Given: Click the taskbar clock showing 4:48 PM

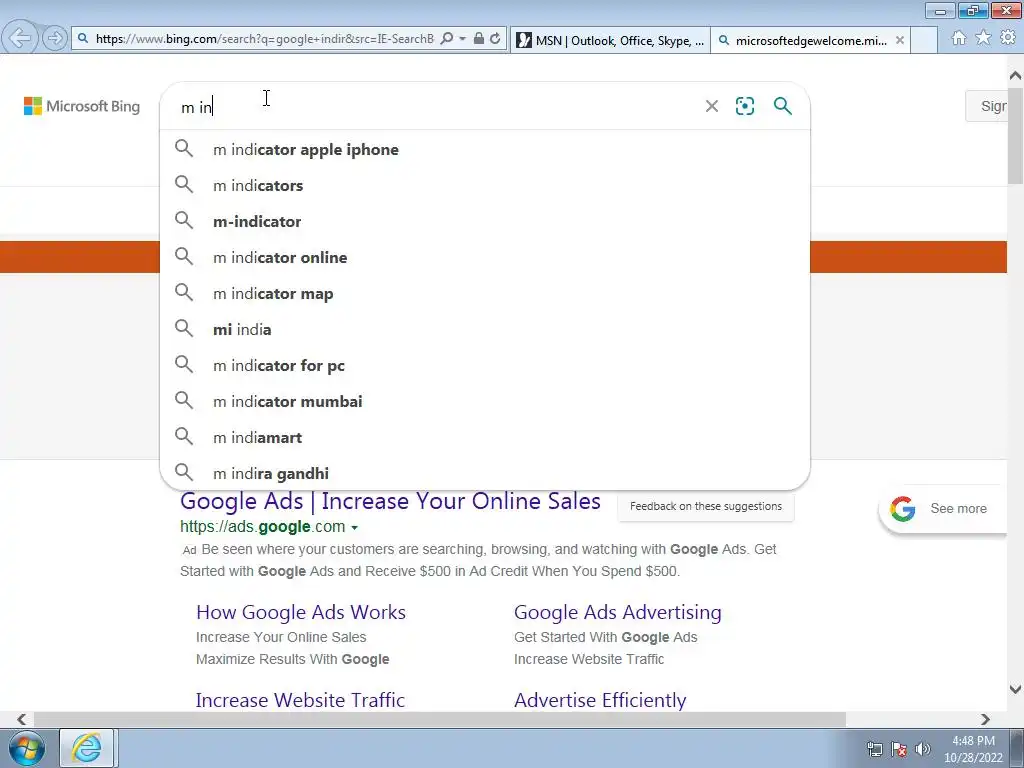Looking at the screenshot, I should click(x=973, y=749).
